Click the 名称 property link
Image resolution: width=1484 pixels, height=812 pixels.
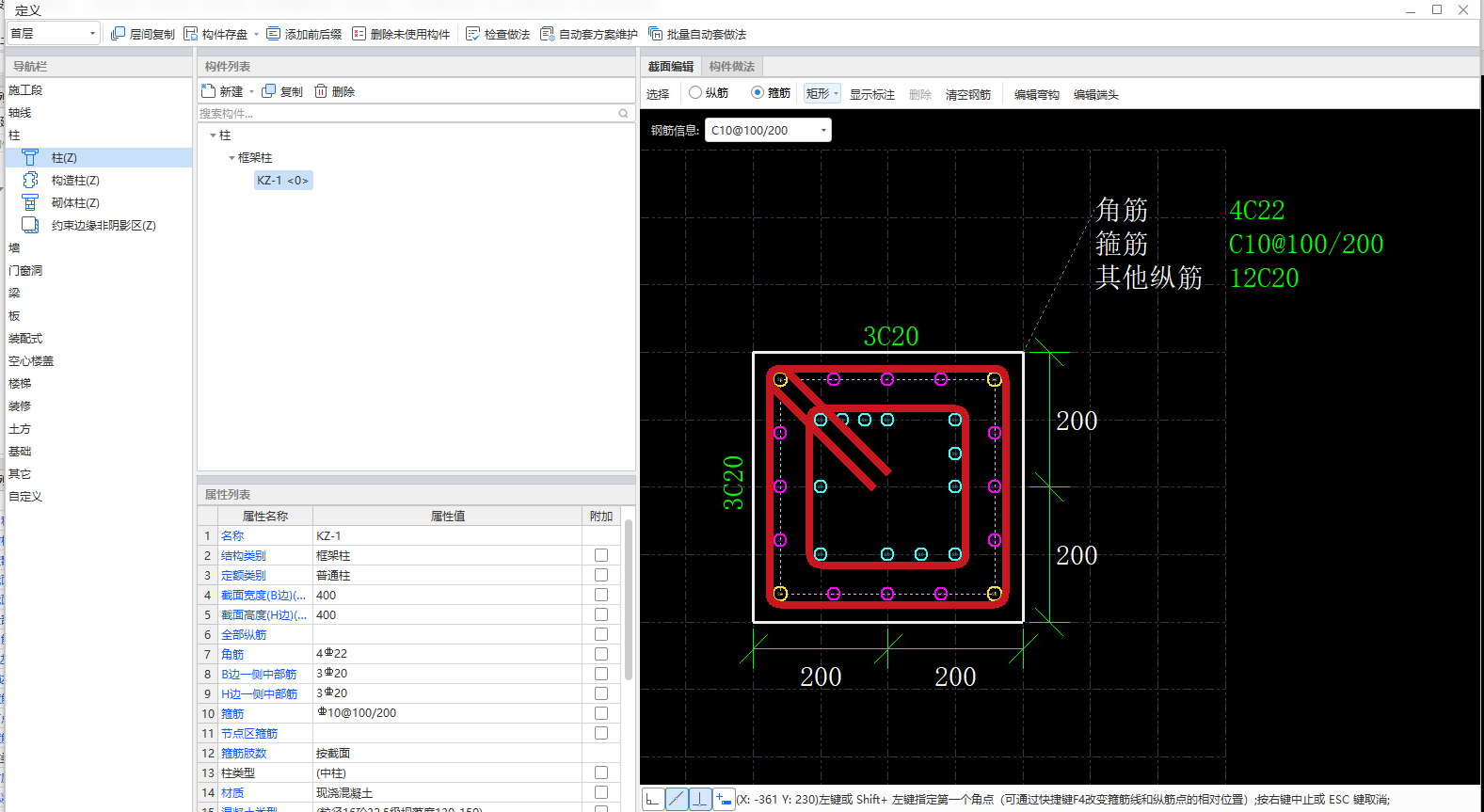pos(232,535)
